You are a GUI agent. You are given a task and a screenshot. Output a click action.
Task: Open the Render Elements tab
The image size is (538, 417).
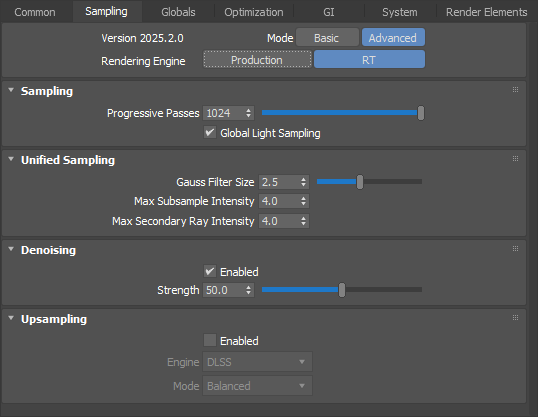click(x=487, y=12)
